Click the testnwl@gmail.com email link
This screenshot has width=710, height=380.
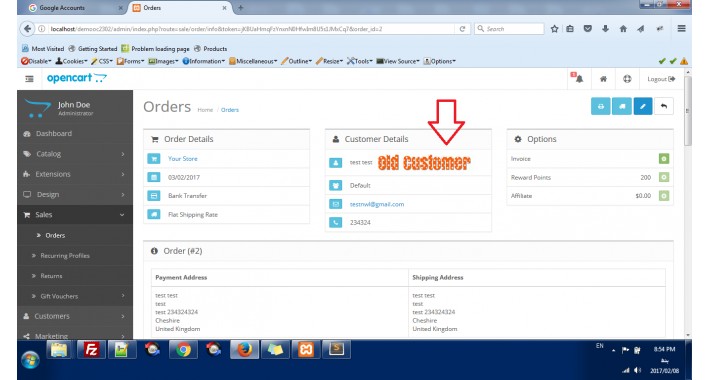[x=377, y=204]
